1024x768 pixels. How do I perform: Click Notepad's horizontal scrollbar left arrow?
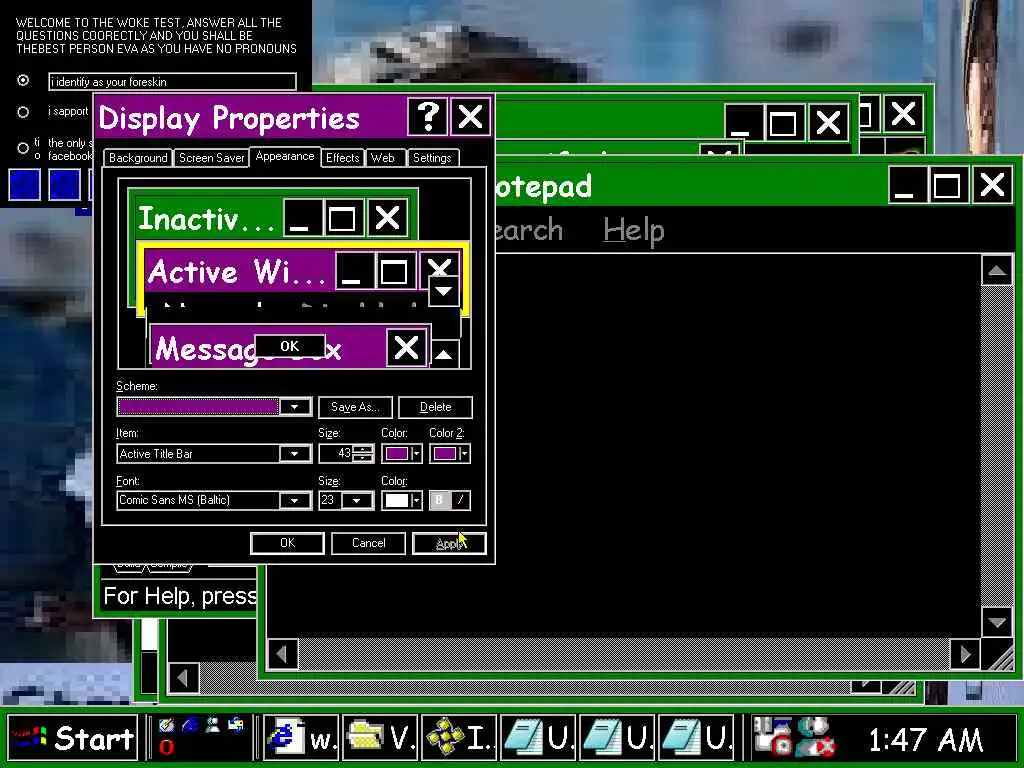pyautogui.click(x=282, y=654)
